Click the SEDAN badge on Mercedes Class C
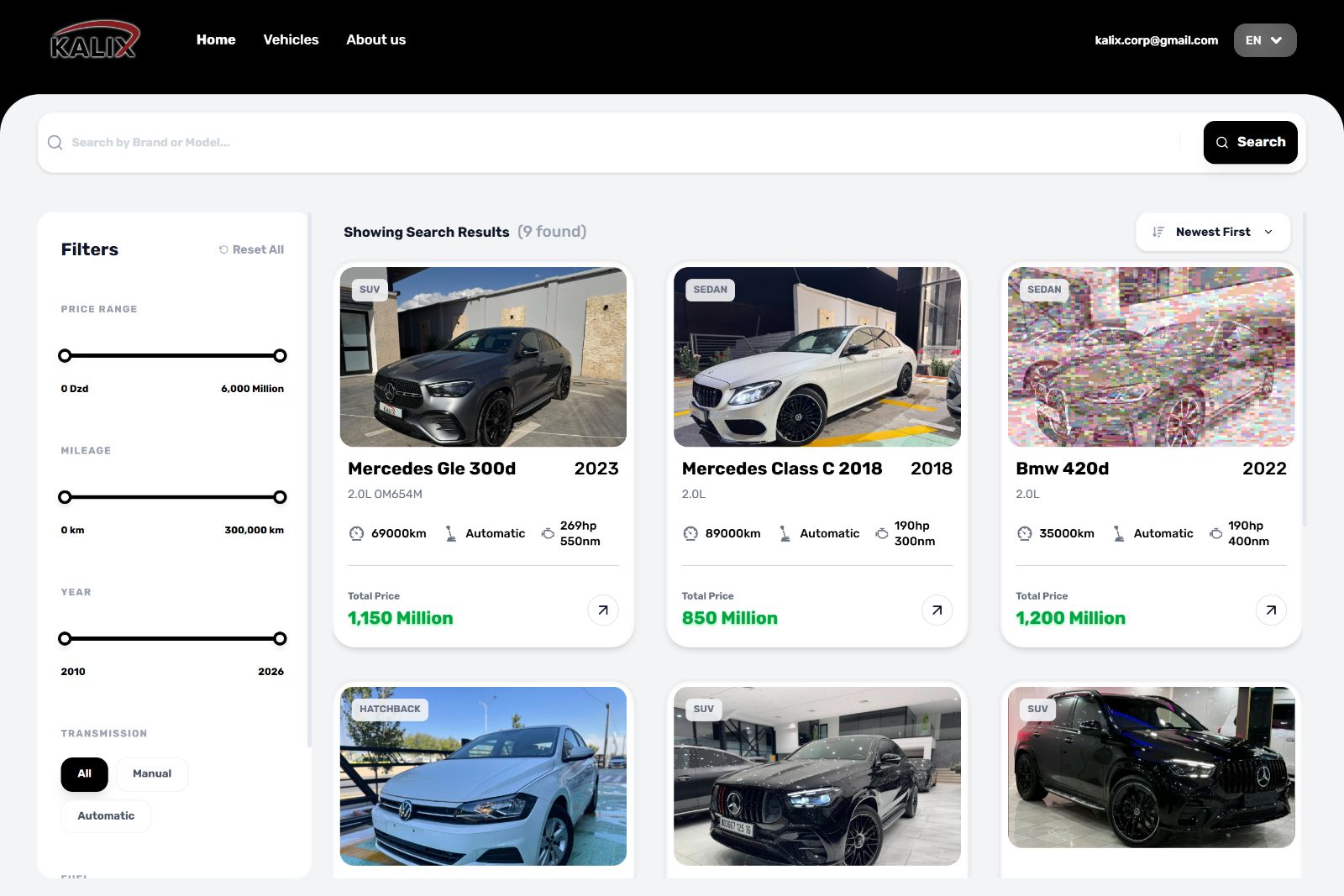Screen dimensions: 1344x896 pos(711,290)
